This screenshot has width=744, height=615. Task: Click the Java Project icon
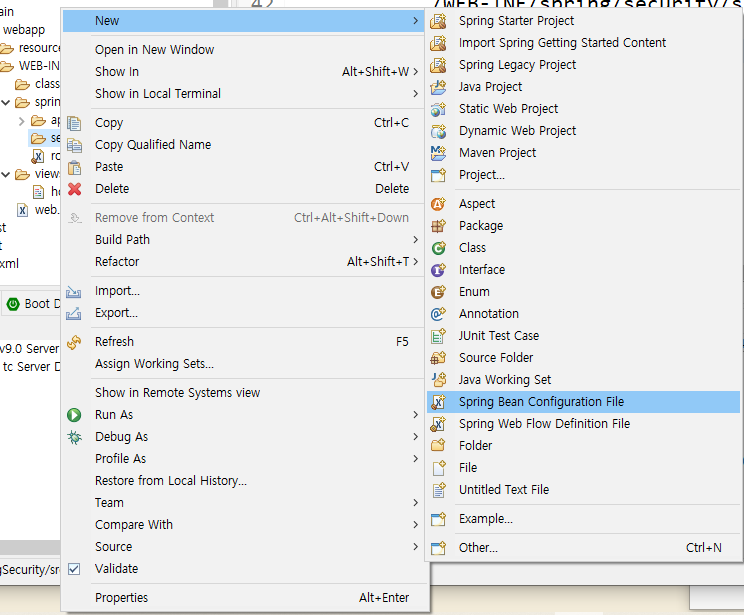point(438,87)
